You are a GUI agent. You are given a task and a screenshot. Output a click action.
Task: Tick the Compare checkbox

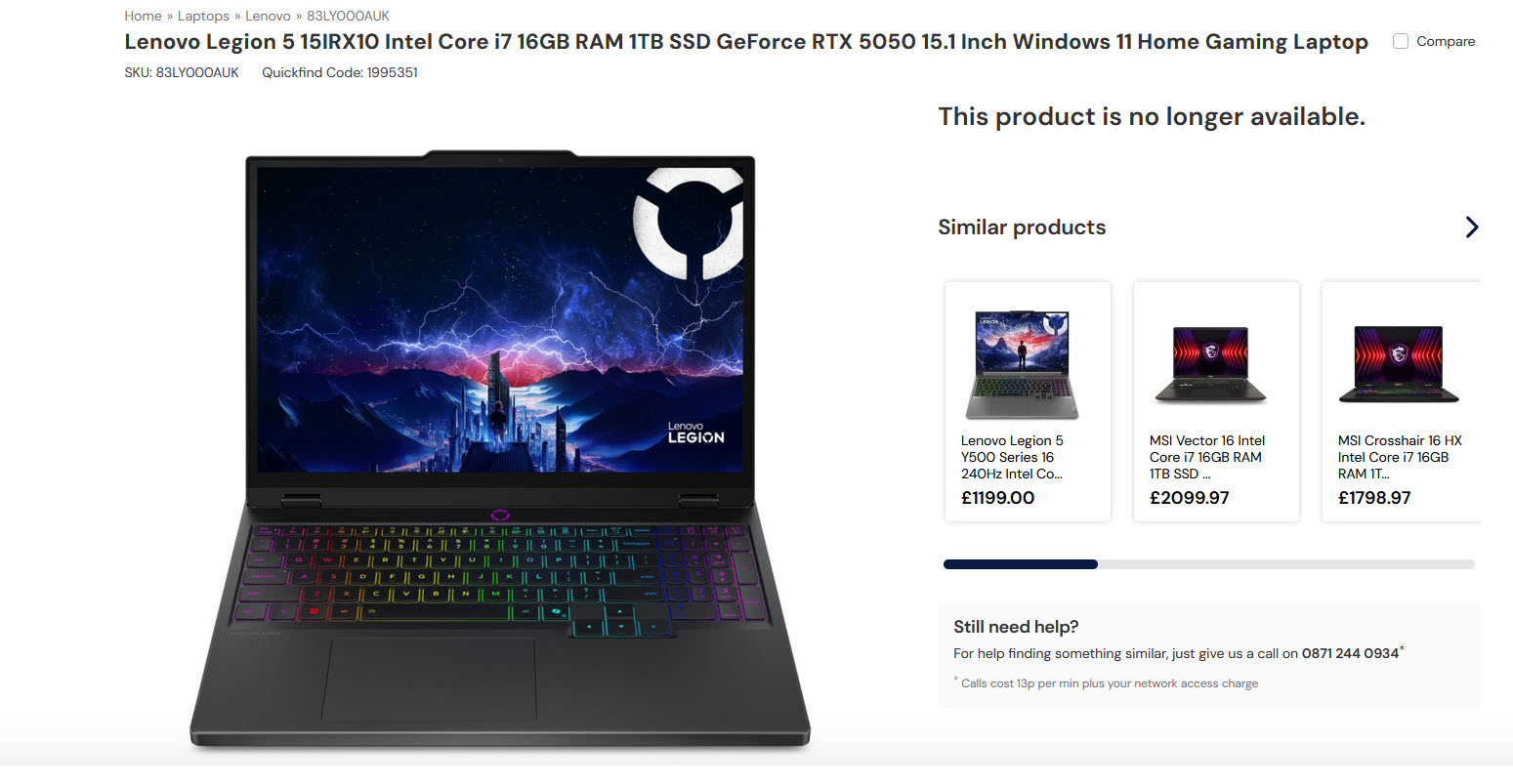pos(1400,41)
